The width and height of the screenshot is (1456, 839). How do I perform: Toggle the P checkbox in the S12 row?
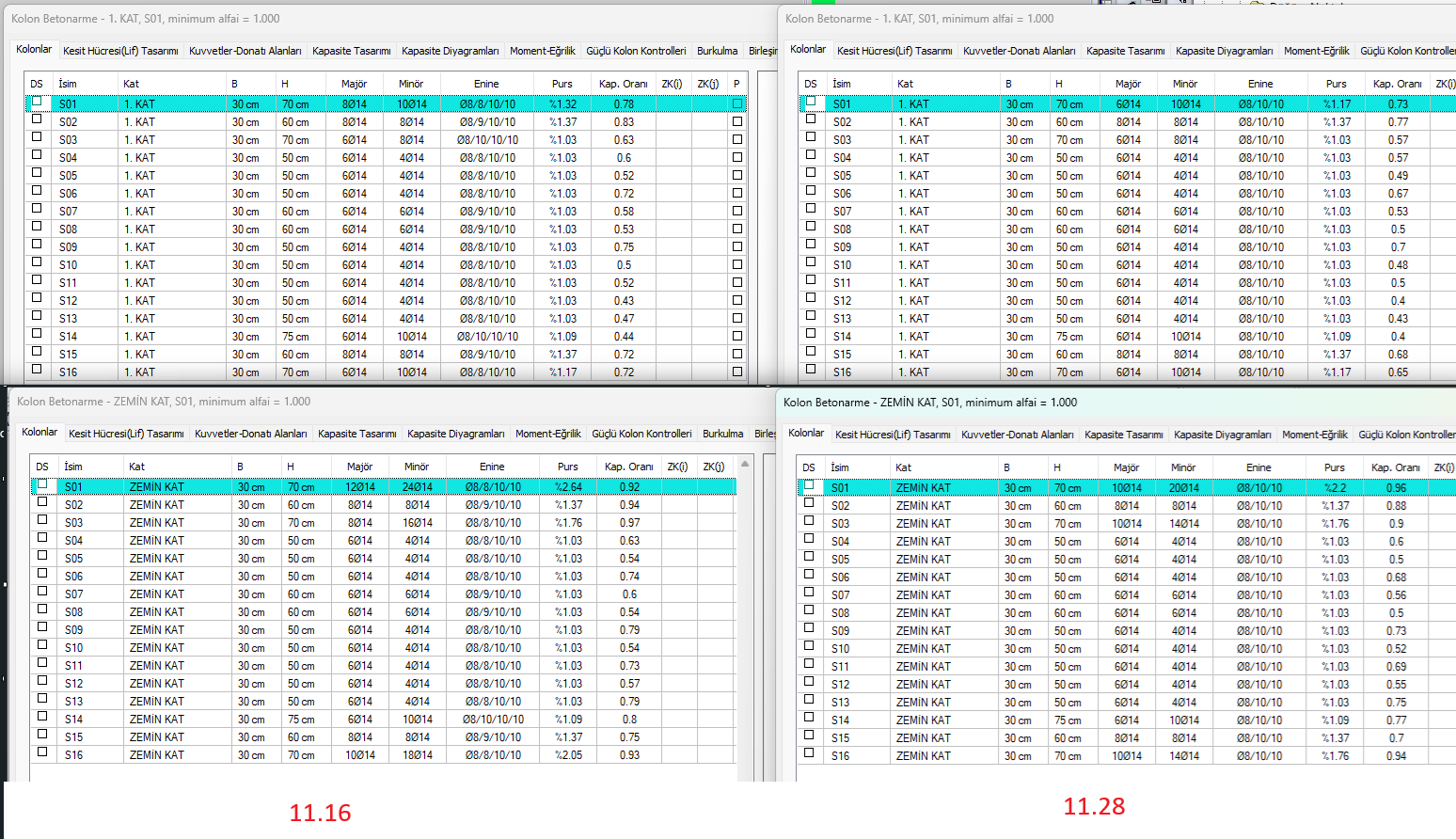(x=736, y=300)
